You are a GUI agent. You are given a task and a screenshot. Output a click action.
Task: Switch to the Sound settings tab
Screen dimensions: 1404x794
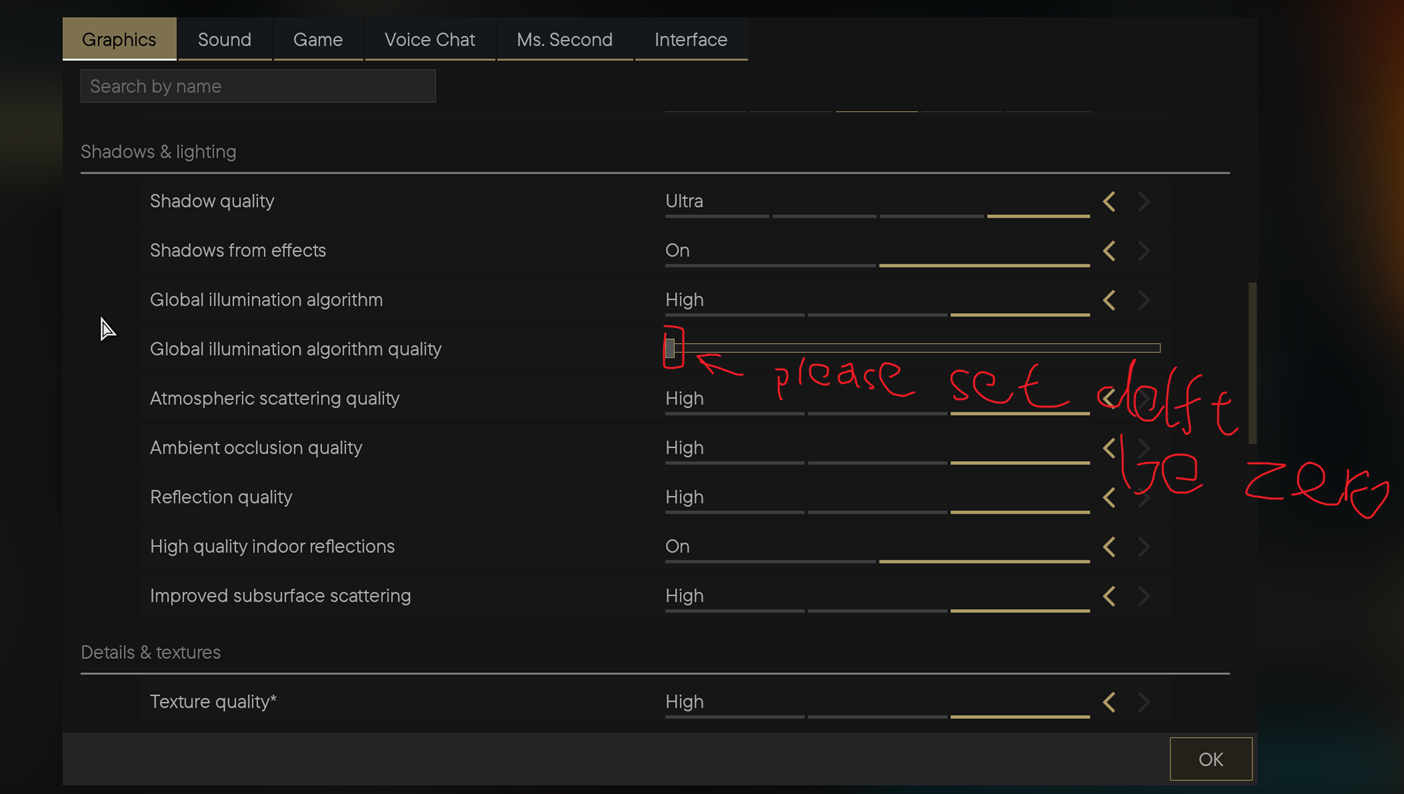[x=224, y=39]
